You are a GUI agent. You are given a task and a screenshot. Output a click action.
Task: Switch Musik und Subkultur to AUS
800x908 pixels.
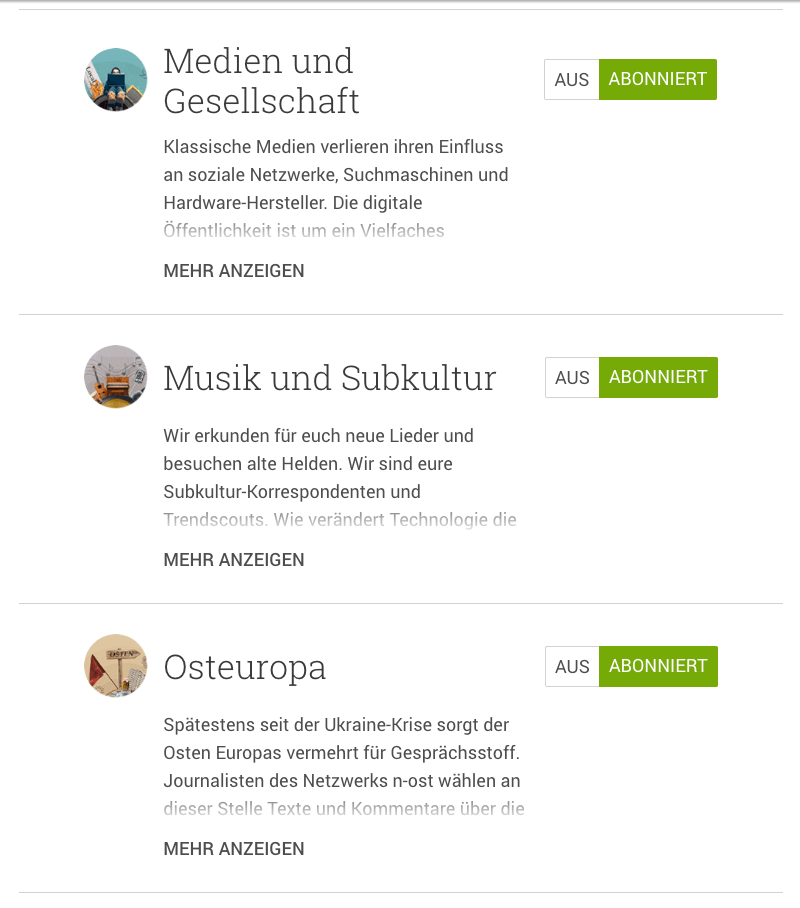[572, 378]
